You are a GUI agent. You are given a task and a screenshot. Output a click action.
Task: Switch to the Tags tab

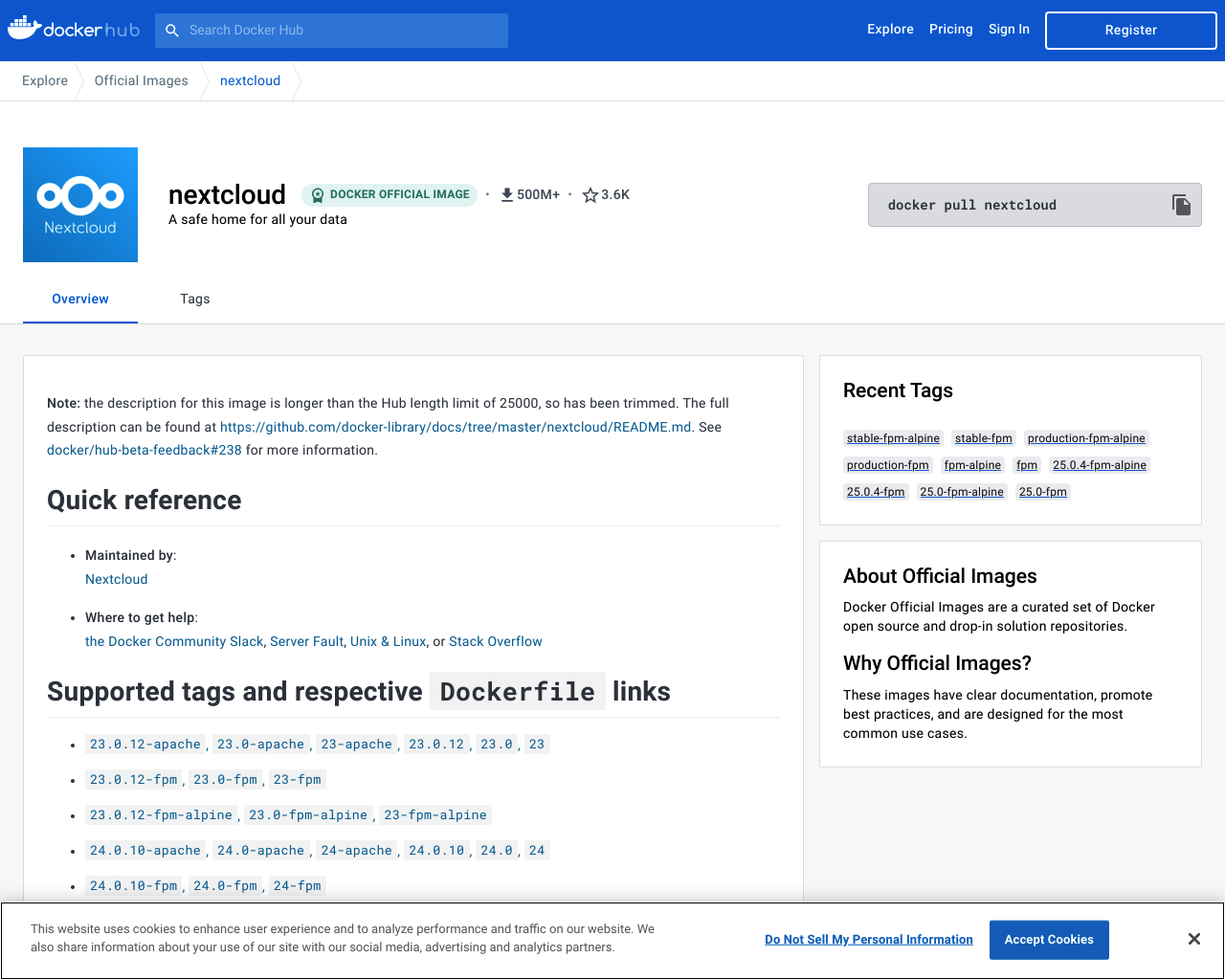(194, 299)
